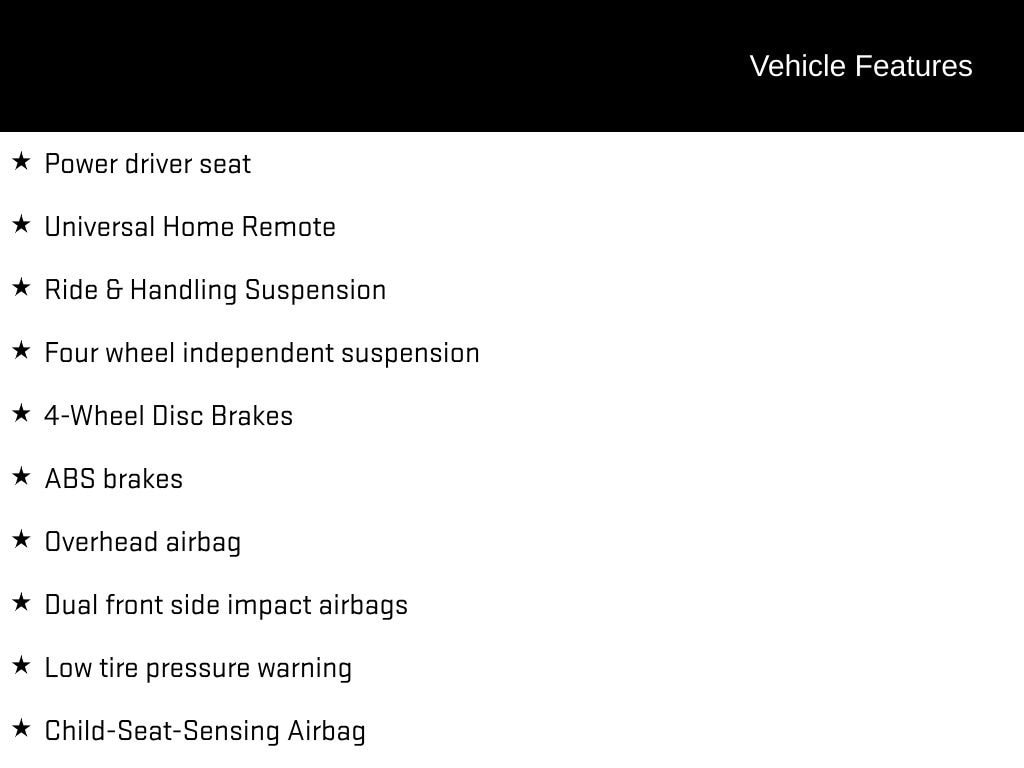Click the Vehicle Features header title
This screenshot has width=1024, height=768.
pos(860,66)
